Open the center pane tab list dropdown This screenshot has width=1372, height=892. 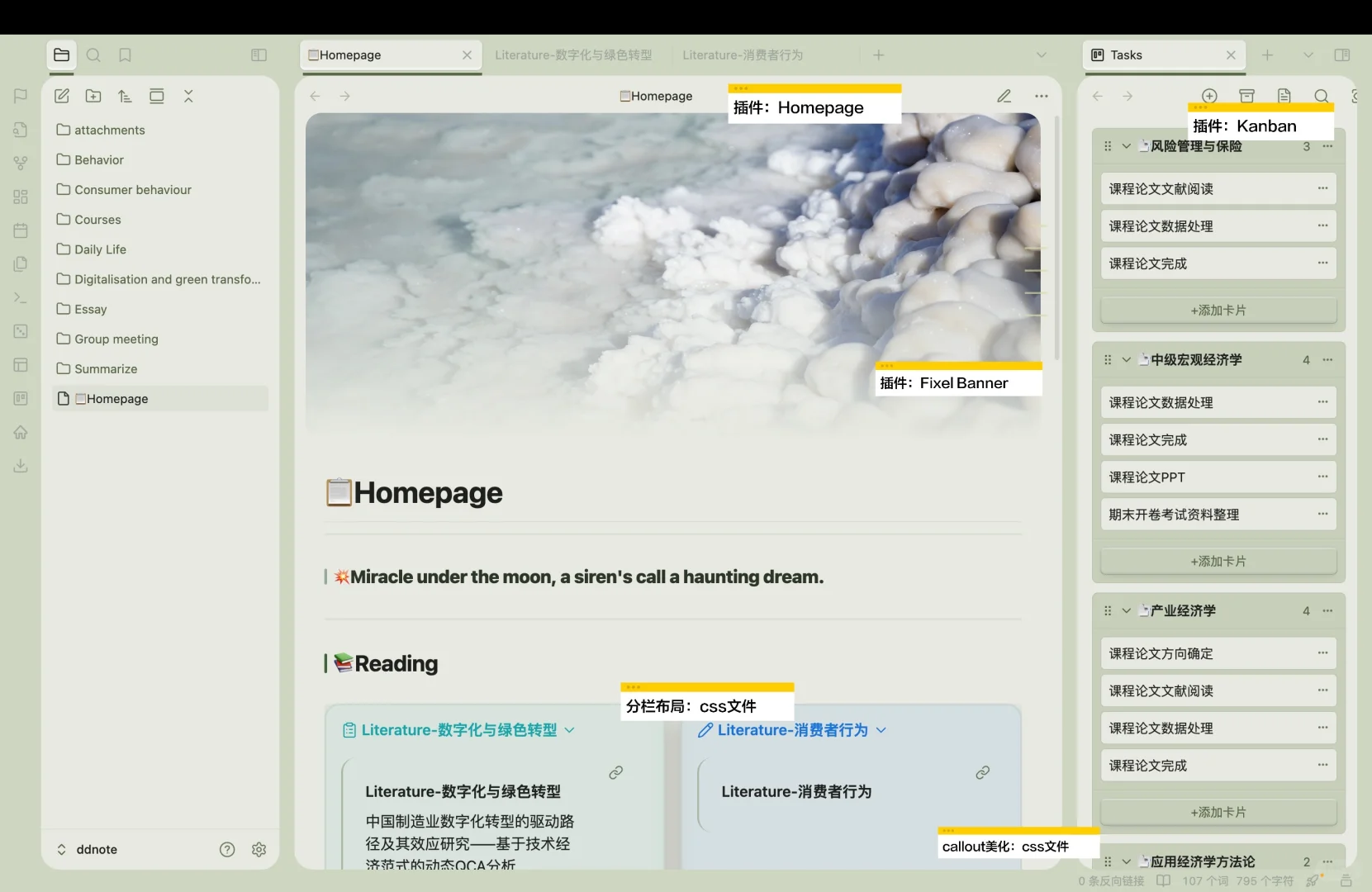(x=1041, y=55)
